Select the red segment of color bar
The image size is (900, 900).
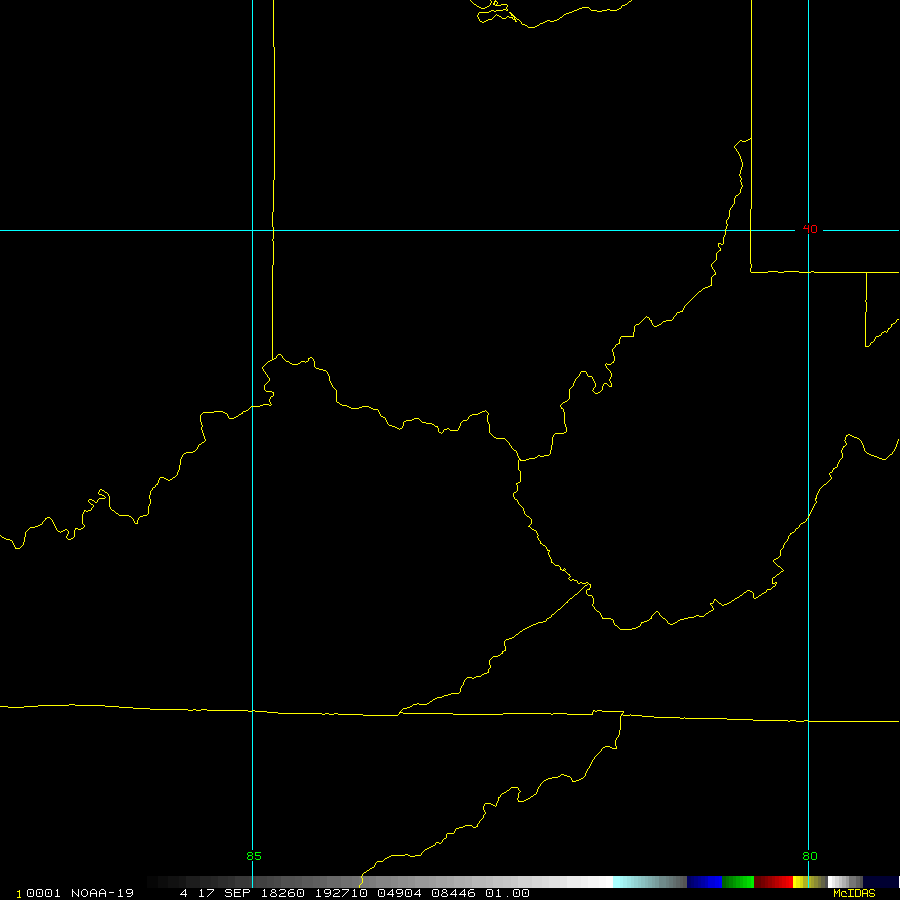(x=774, y=882)
